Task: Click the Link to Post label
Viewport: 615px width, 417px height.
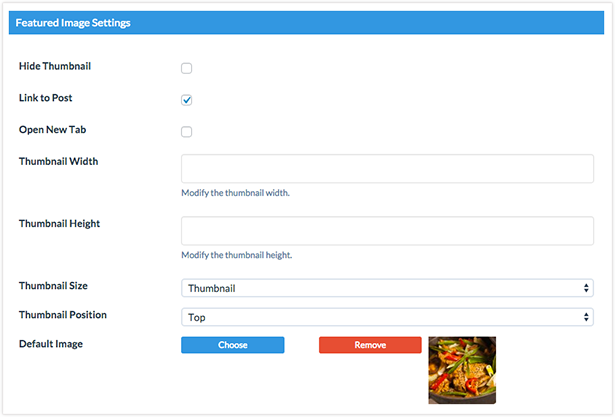Action: point(45,98)
